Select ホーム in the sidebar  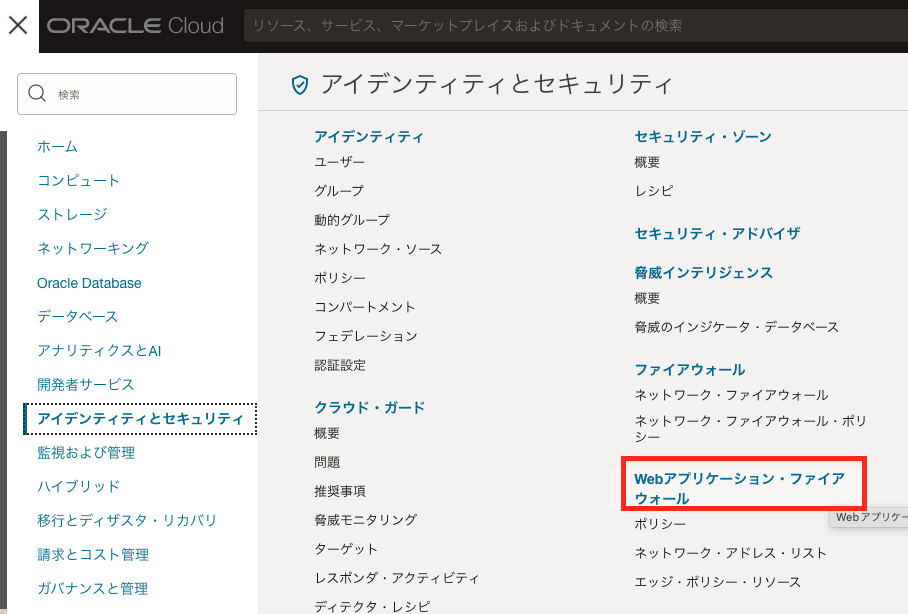(x=58, y=146)
